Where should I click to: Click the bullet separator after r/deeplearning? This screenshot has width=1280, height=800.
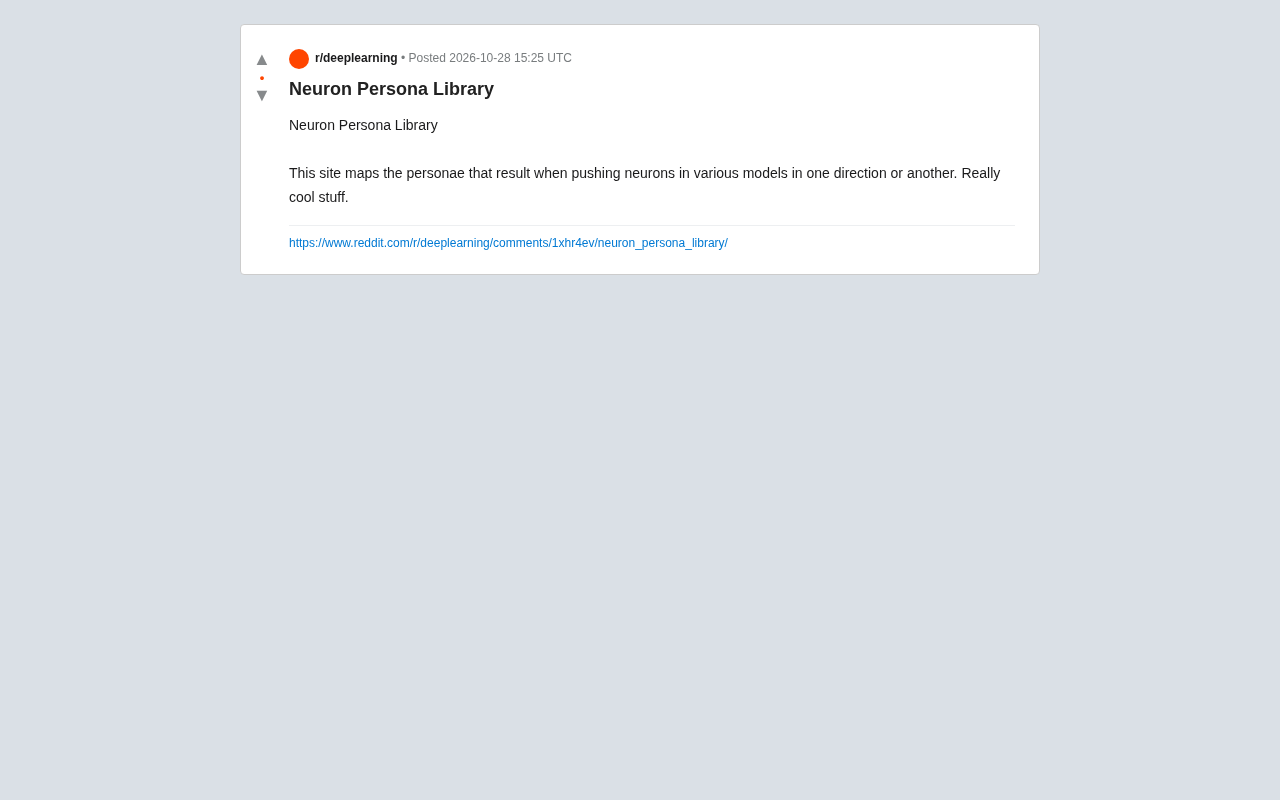(403, 58)
